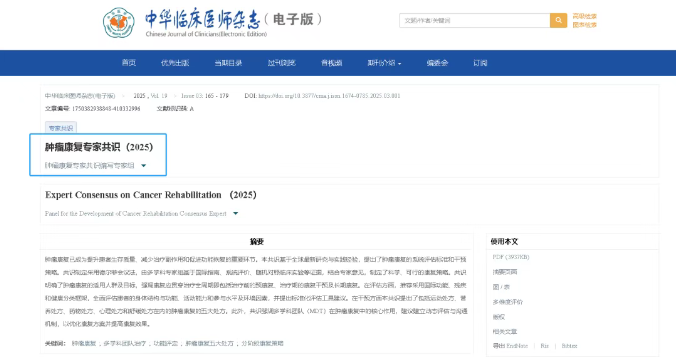682x364 pixels.
Task: Open the 高级检索 advanced search link
Action: tap(585, 16)
